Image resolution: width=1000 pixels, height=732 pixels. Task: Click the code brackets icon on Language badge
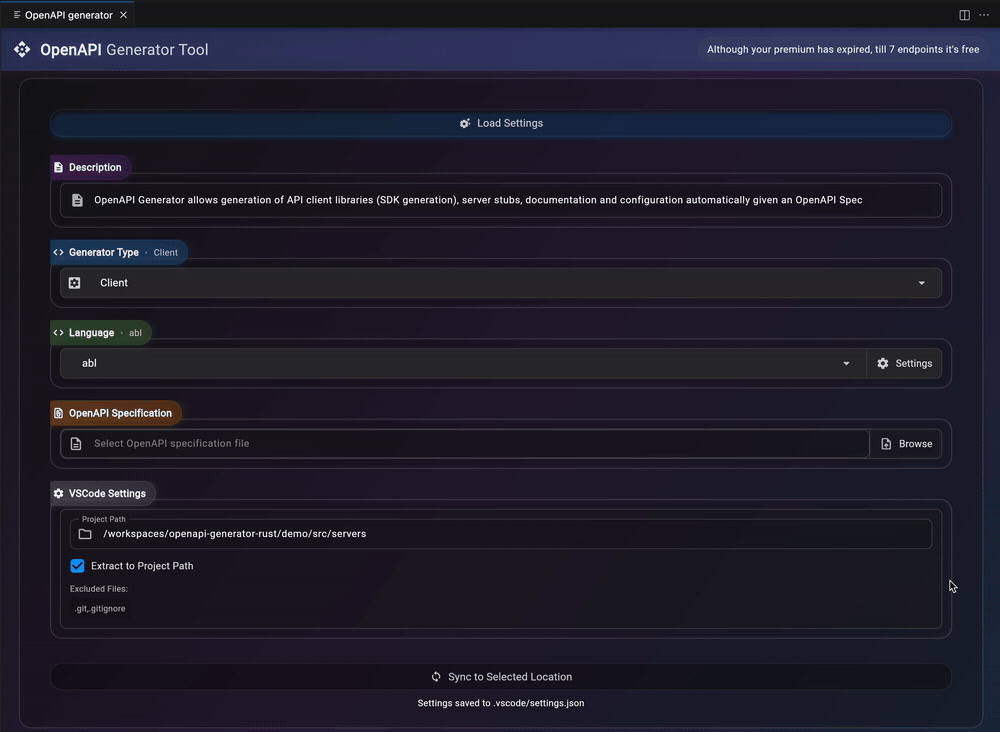58,332
